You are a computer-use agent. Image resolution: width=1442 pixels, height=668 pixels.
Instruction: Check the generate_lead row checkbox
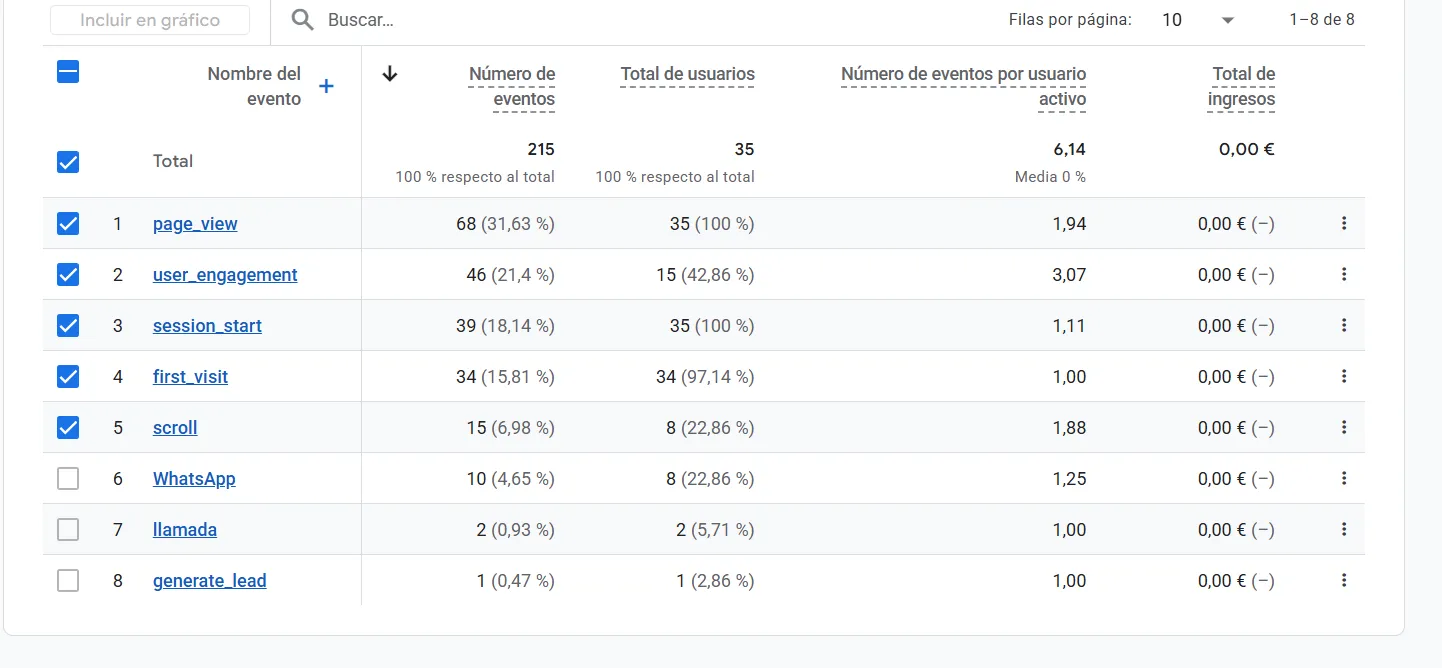pos(68,581)
